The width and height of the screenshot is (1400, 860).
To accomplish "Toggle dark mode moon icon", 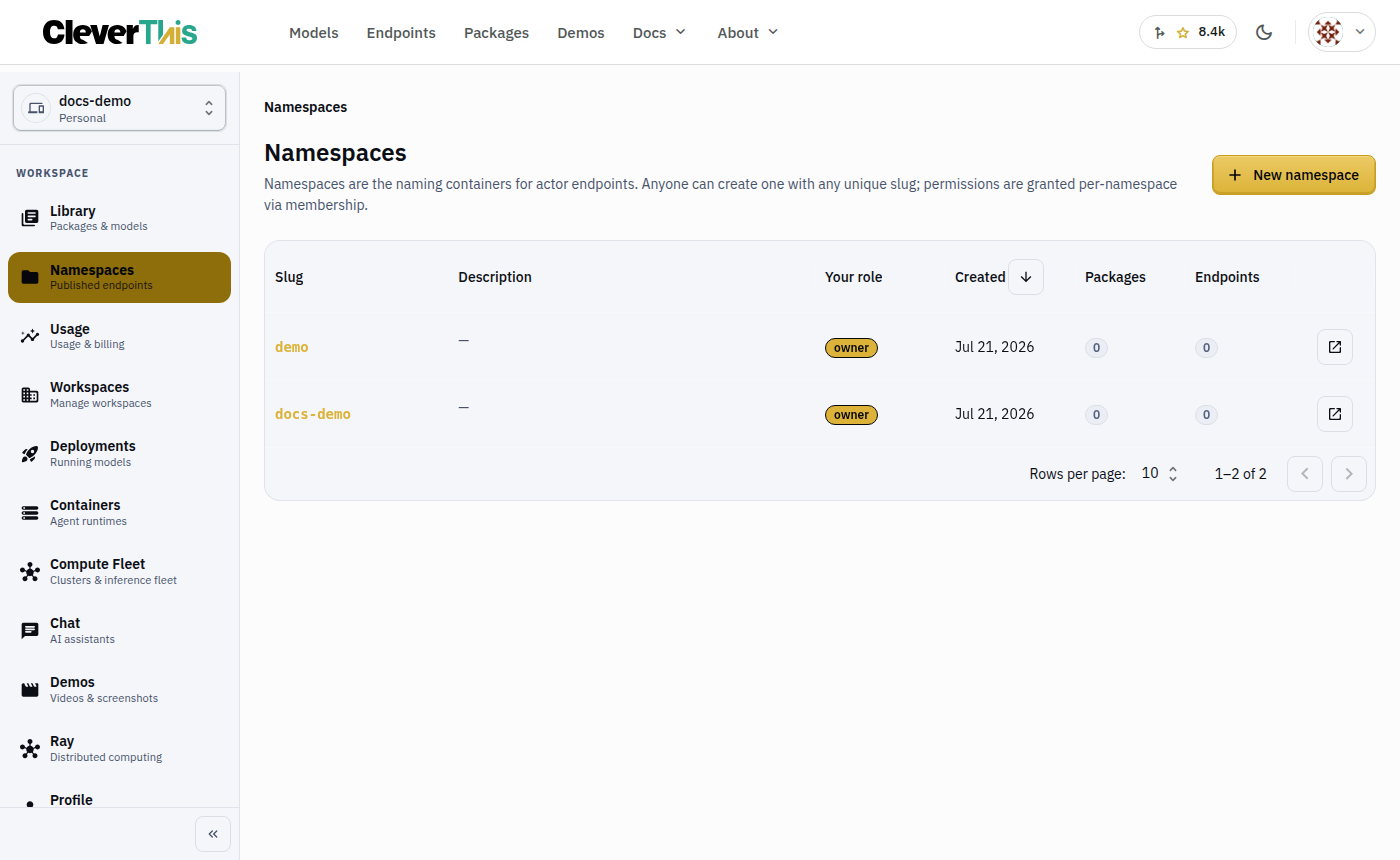I will [x=1264, y=32].
